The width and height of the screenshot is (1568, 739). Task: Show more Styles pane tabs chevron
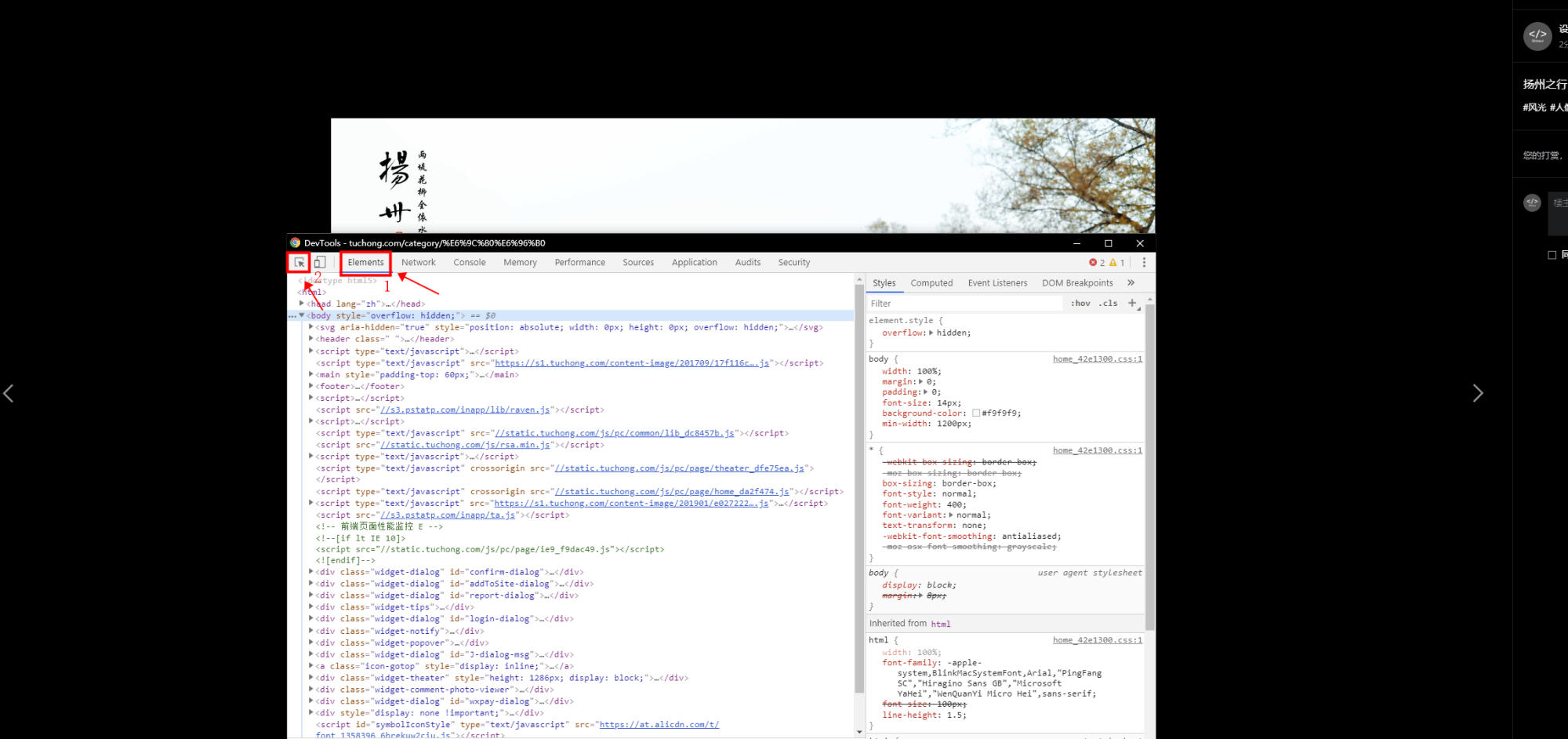coord(1131,282)
